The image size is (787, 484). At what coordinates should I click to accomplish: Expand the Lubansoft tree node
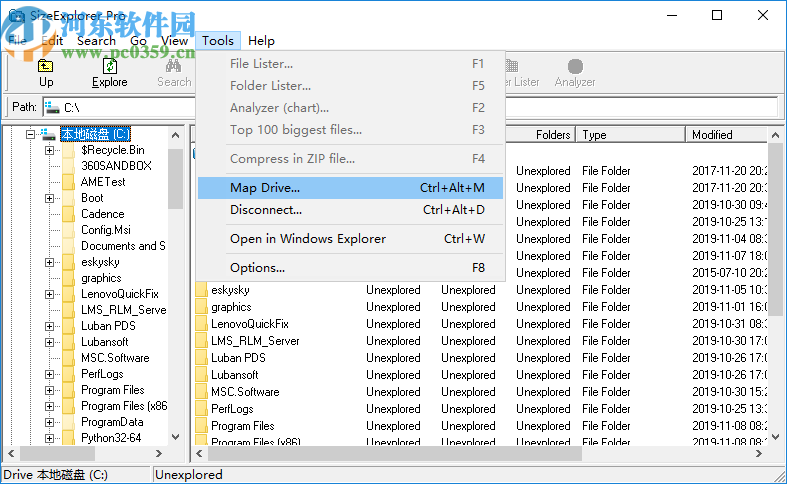[49, 342]
